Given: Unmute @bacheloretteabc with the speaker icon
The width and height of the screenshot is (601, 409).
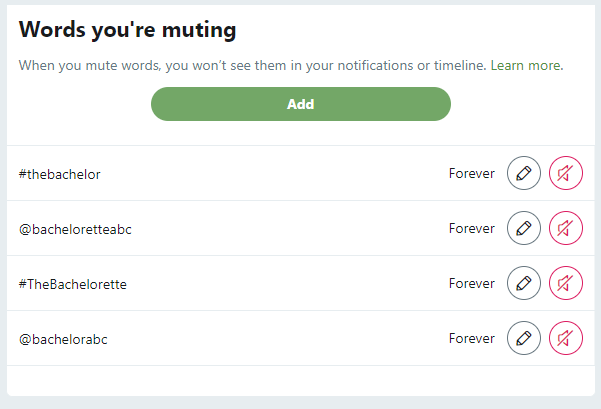Looking at the screenshot, I should [566, 228].
